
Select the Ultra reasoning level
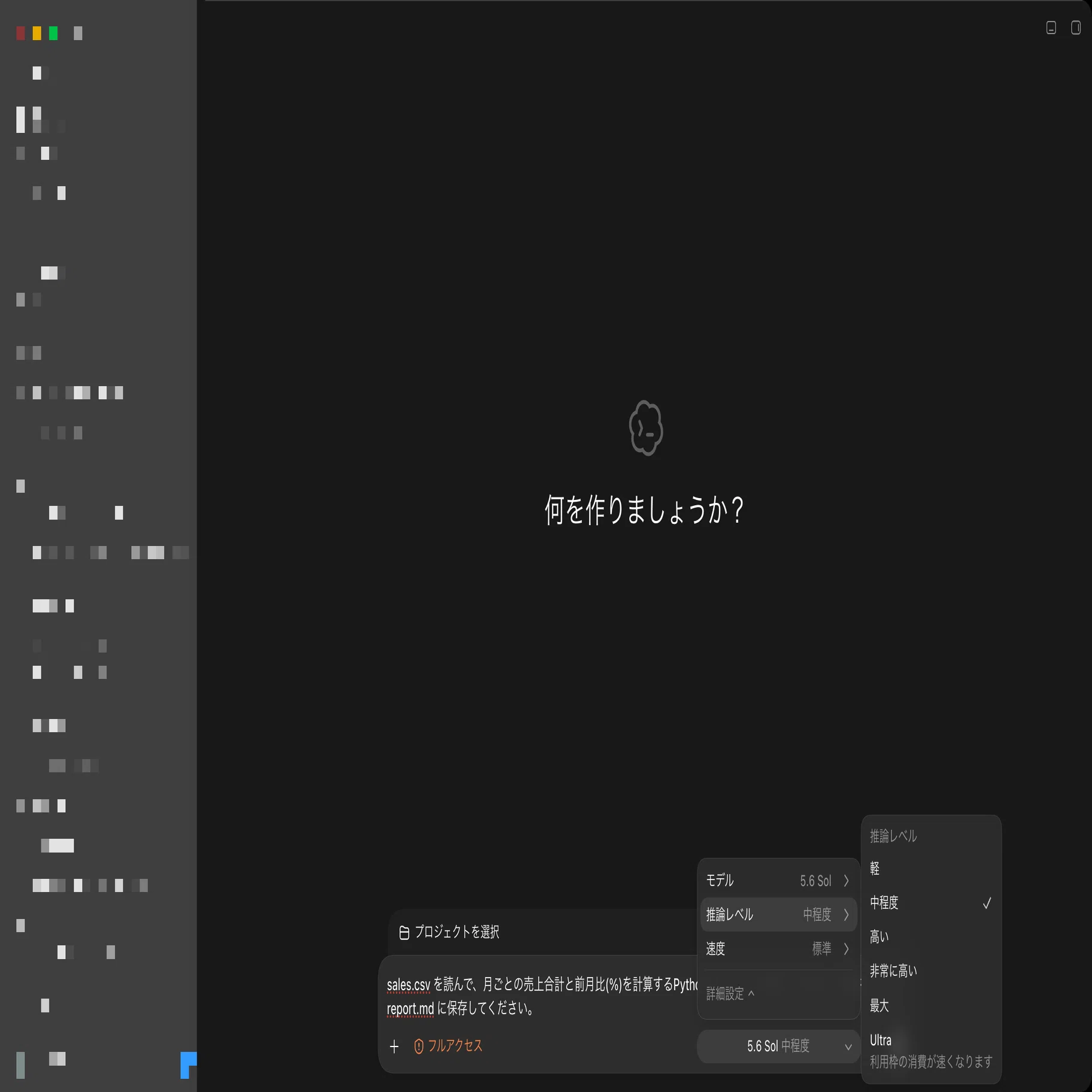931,1051
